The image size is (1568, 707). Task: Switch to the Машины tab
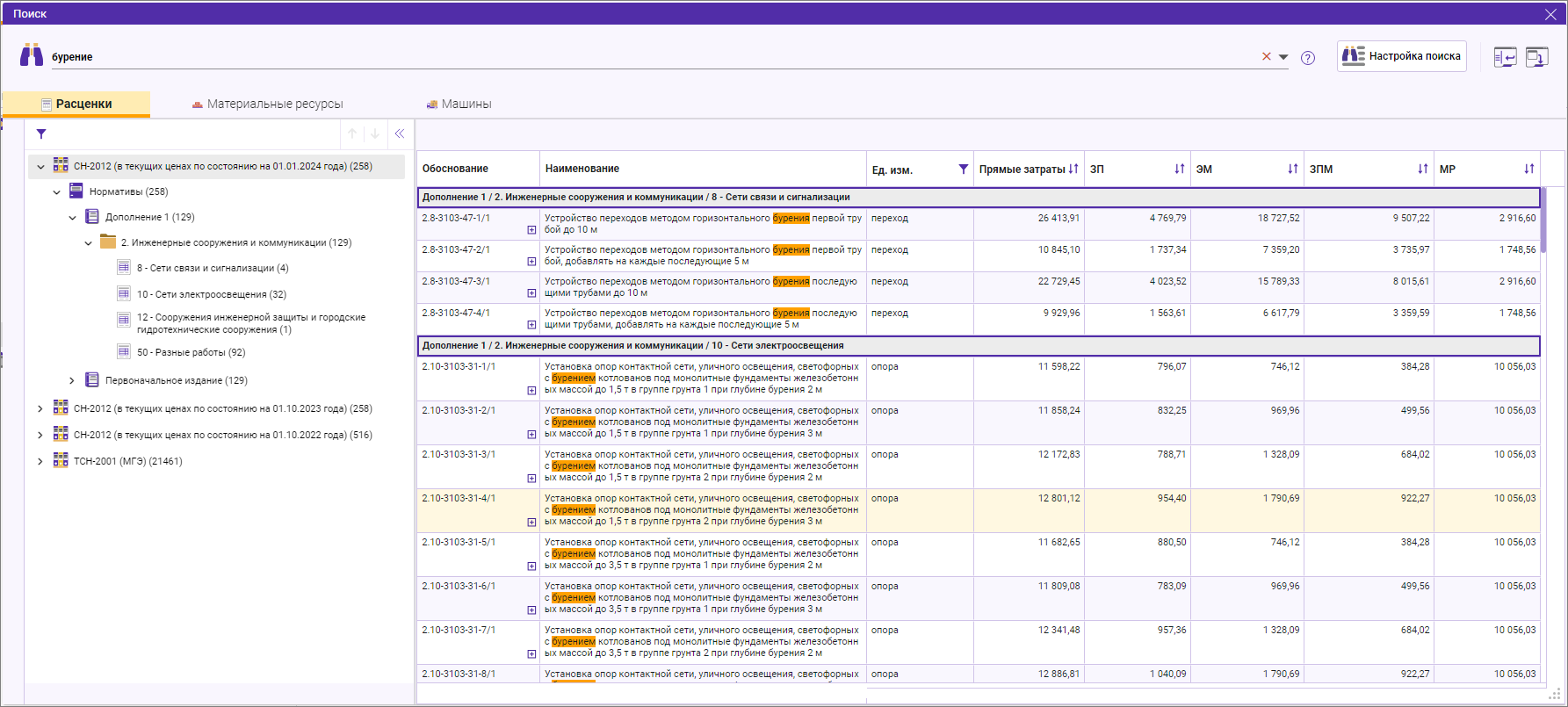[x=459, y=104]
